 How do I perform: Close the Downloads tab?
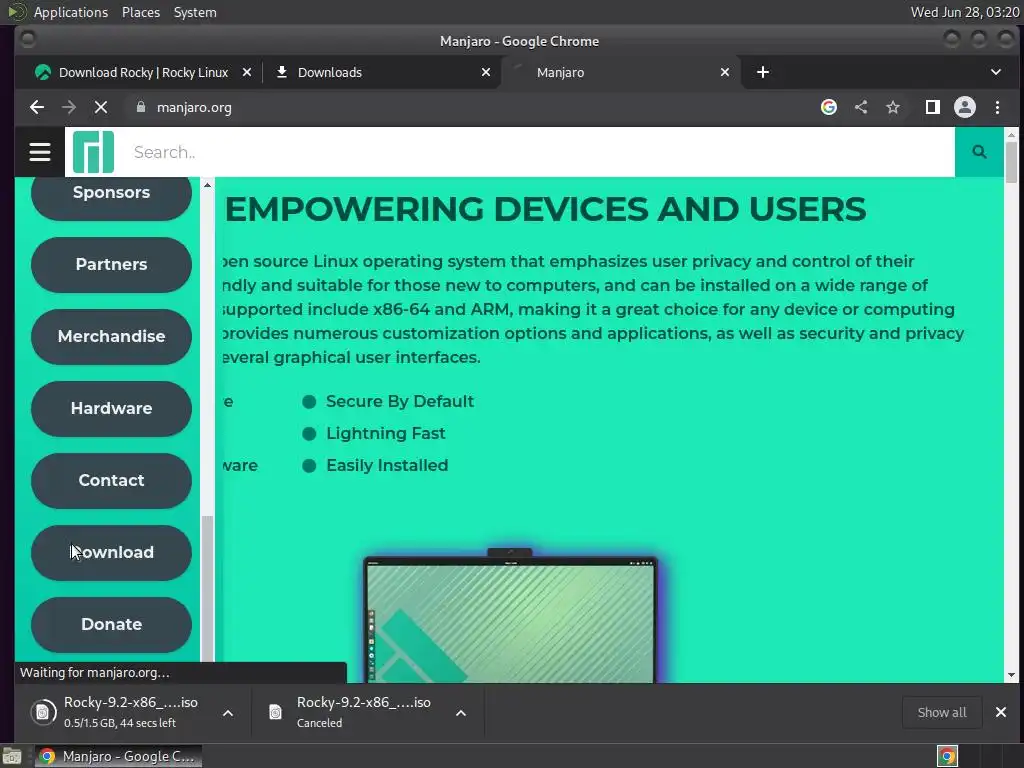(486, 72)
